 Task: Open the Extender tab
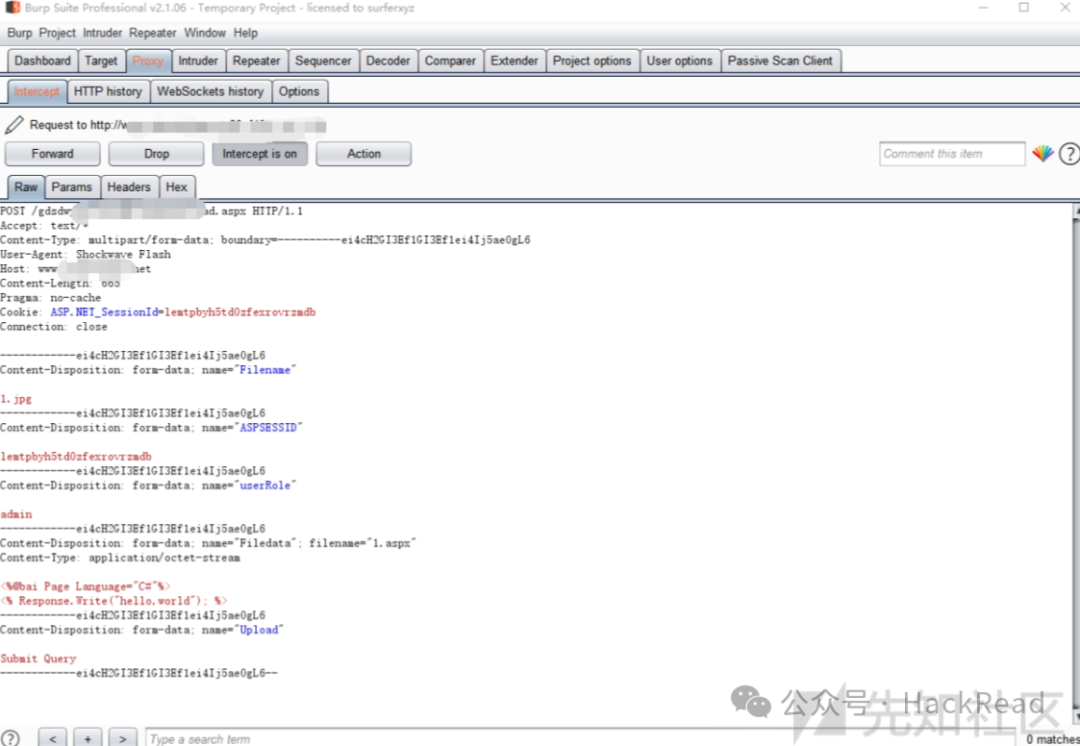coord(515,61)
